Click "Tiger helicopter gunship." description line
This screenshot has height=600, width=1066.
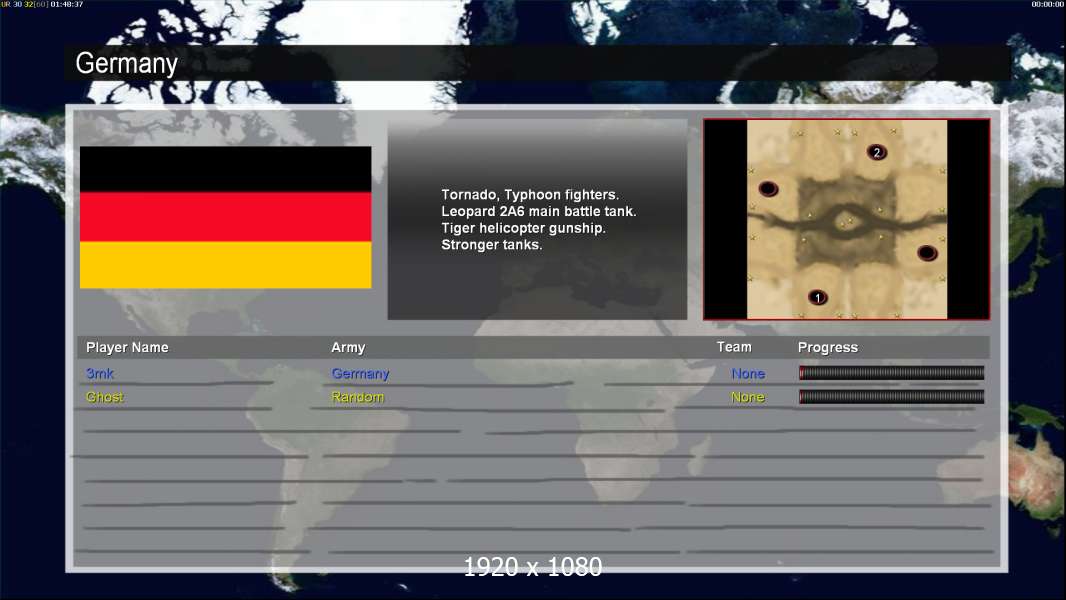523,228
